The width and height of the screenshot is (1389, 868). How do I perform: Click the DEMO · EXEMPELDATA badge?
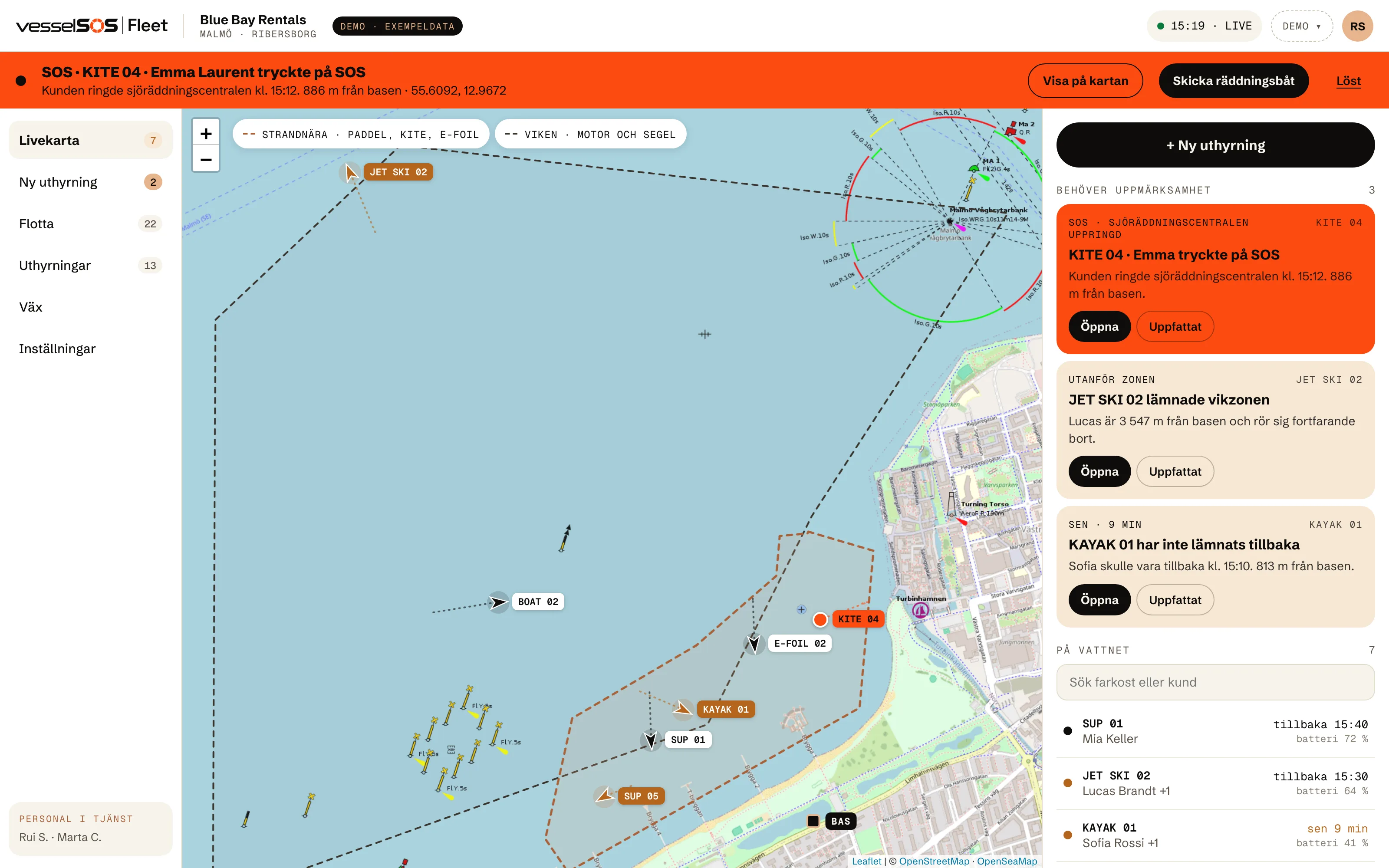[x=397, y=26]
